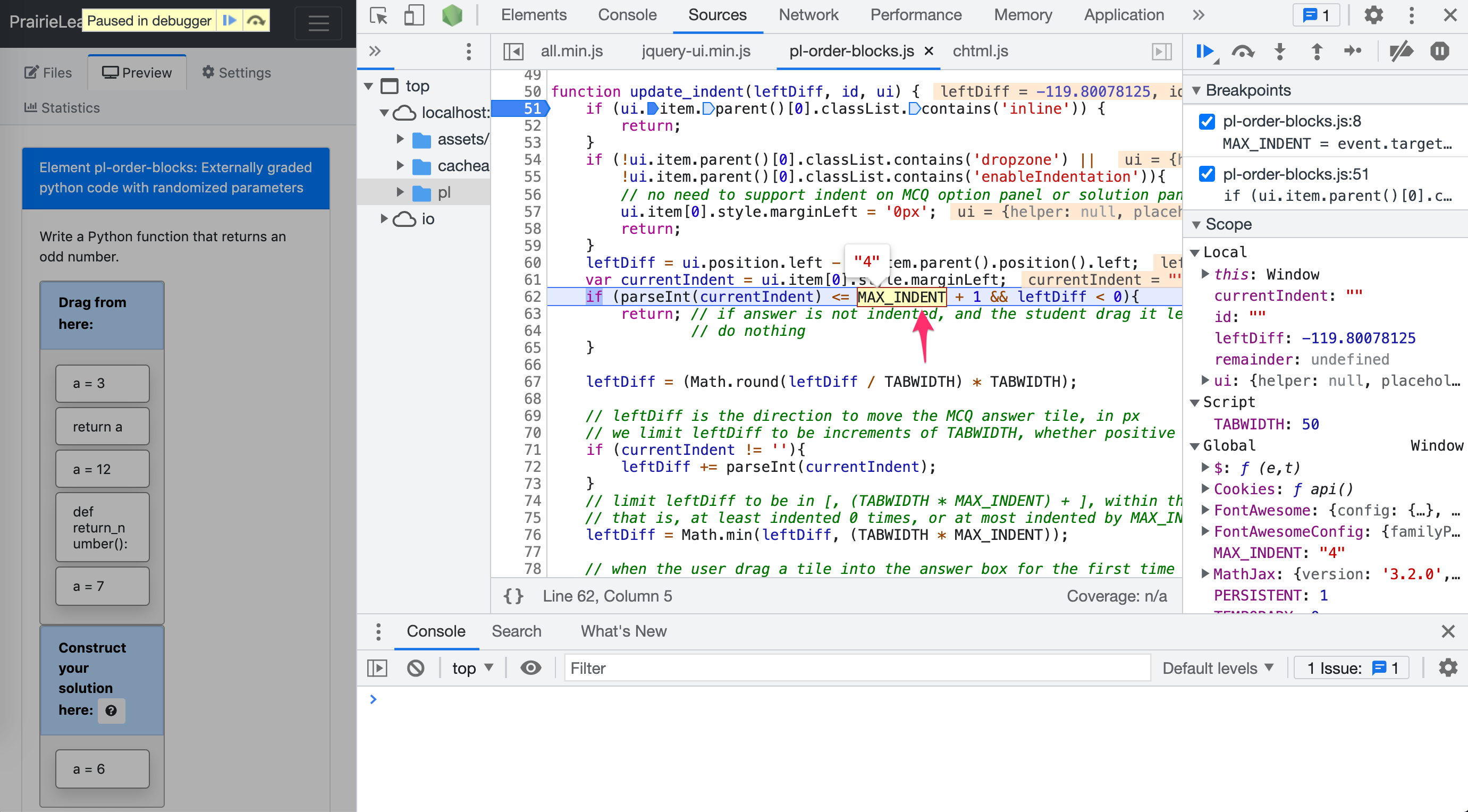Select the inspect element picker

click(x=378, y=15)
